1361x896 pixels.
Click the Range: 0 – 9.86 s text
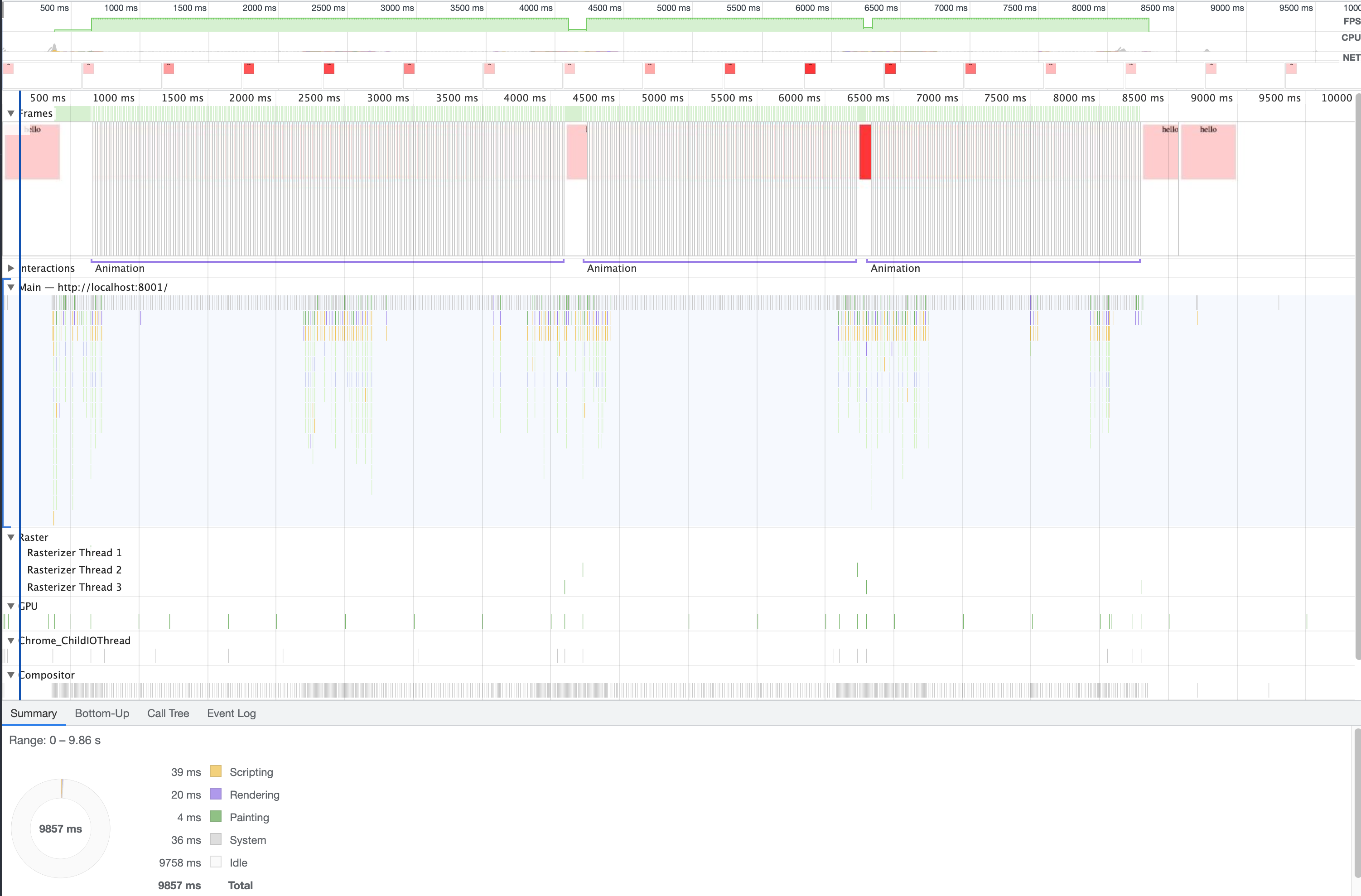55,740
